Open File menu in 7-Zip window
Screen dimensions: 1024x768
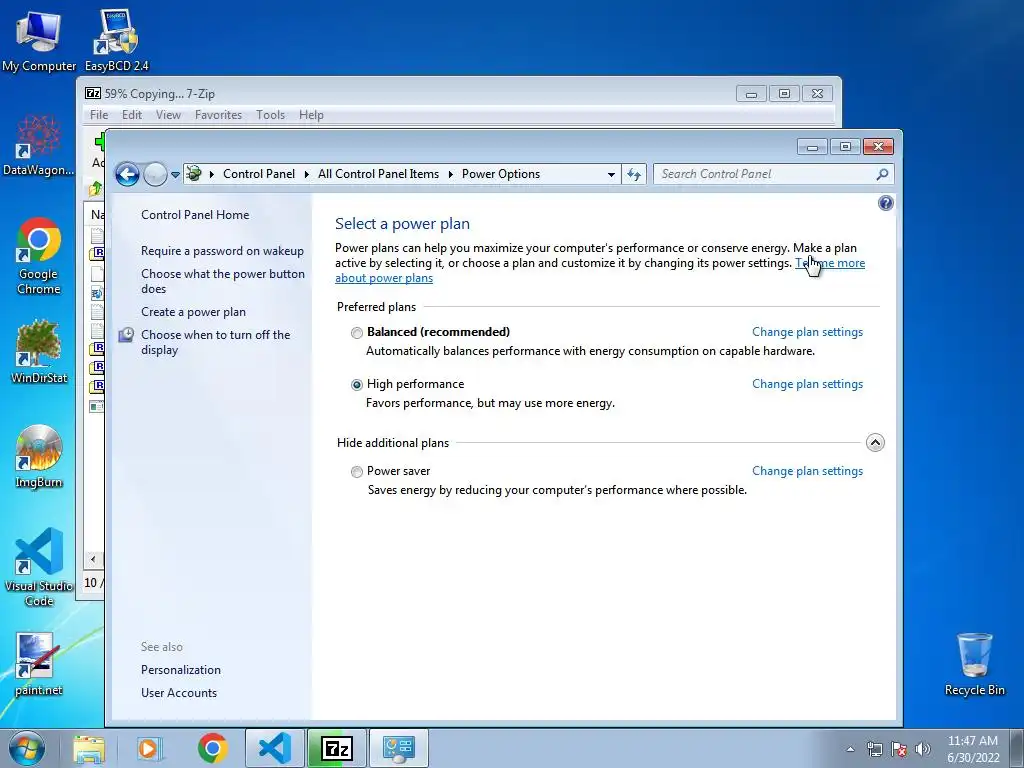(99, 115)
